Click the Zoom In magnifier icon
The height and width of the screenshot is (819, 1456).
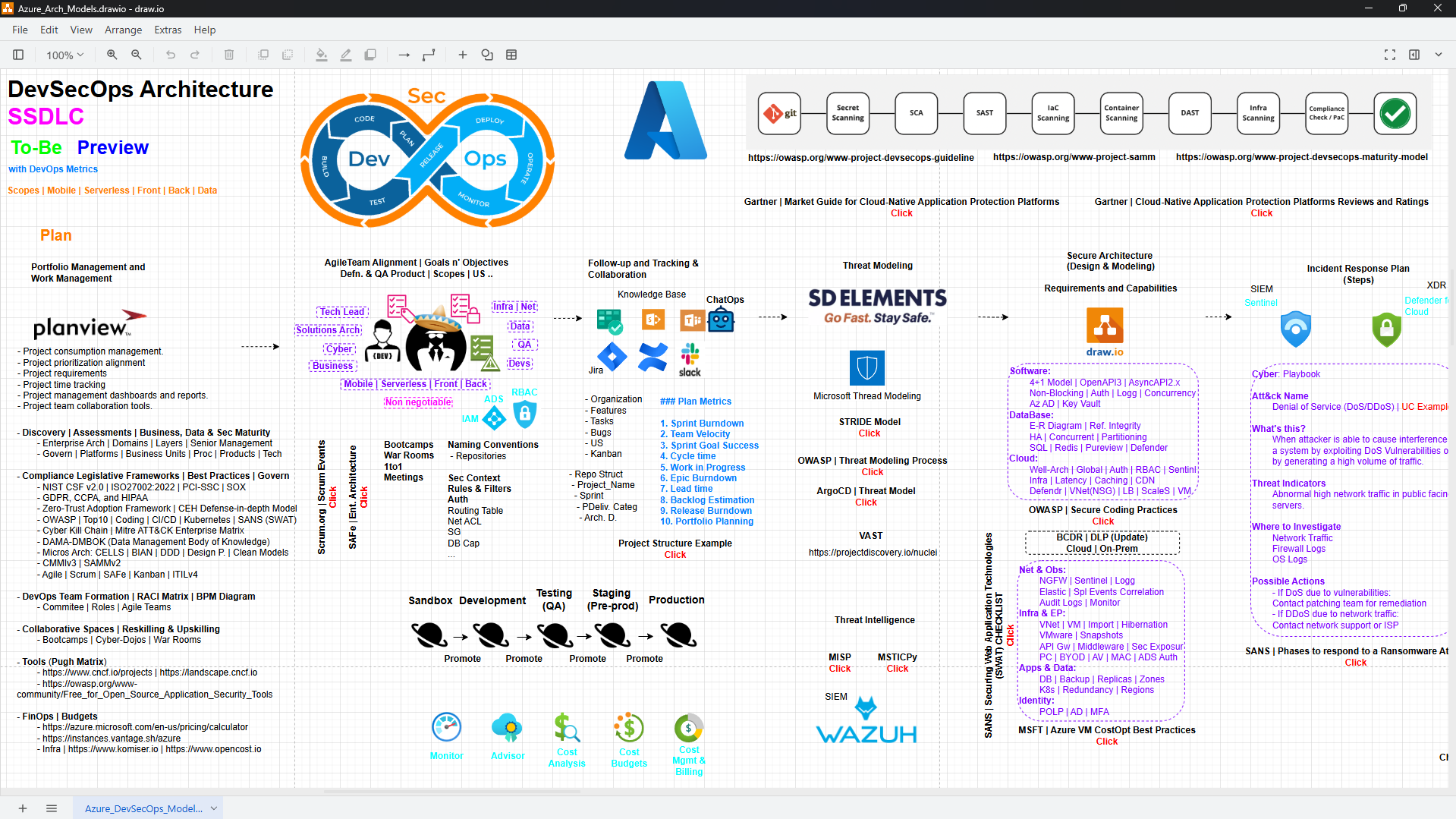[x=112, y=55]
